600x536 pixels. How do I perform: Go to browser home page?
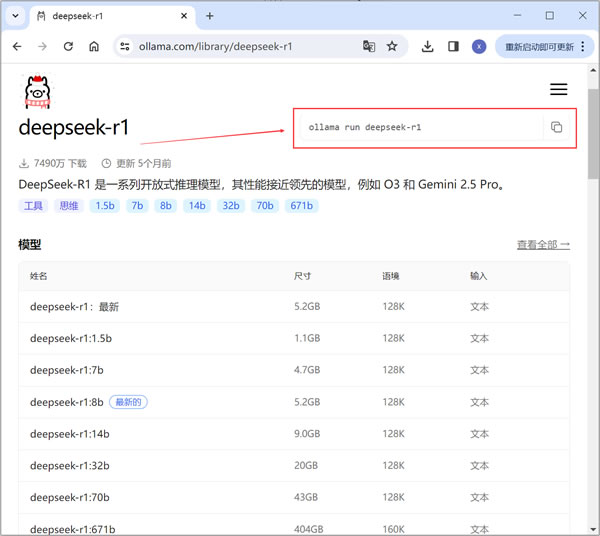pyautogui.click(x=94, y=46)
